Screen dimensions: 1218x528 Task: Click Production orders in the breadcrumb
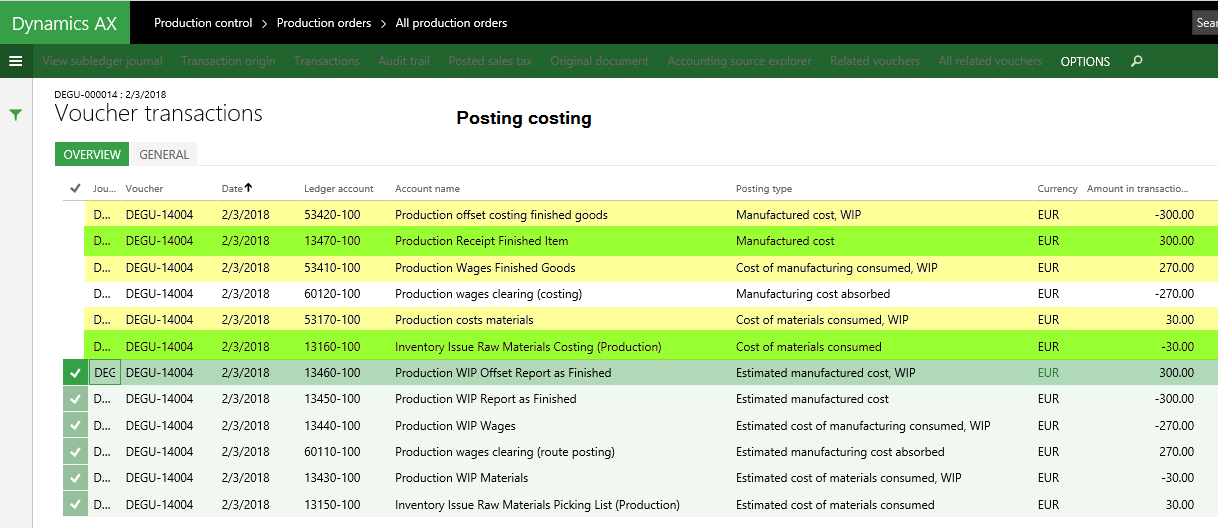(324, 22)
